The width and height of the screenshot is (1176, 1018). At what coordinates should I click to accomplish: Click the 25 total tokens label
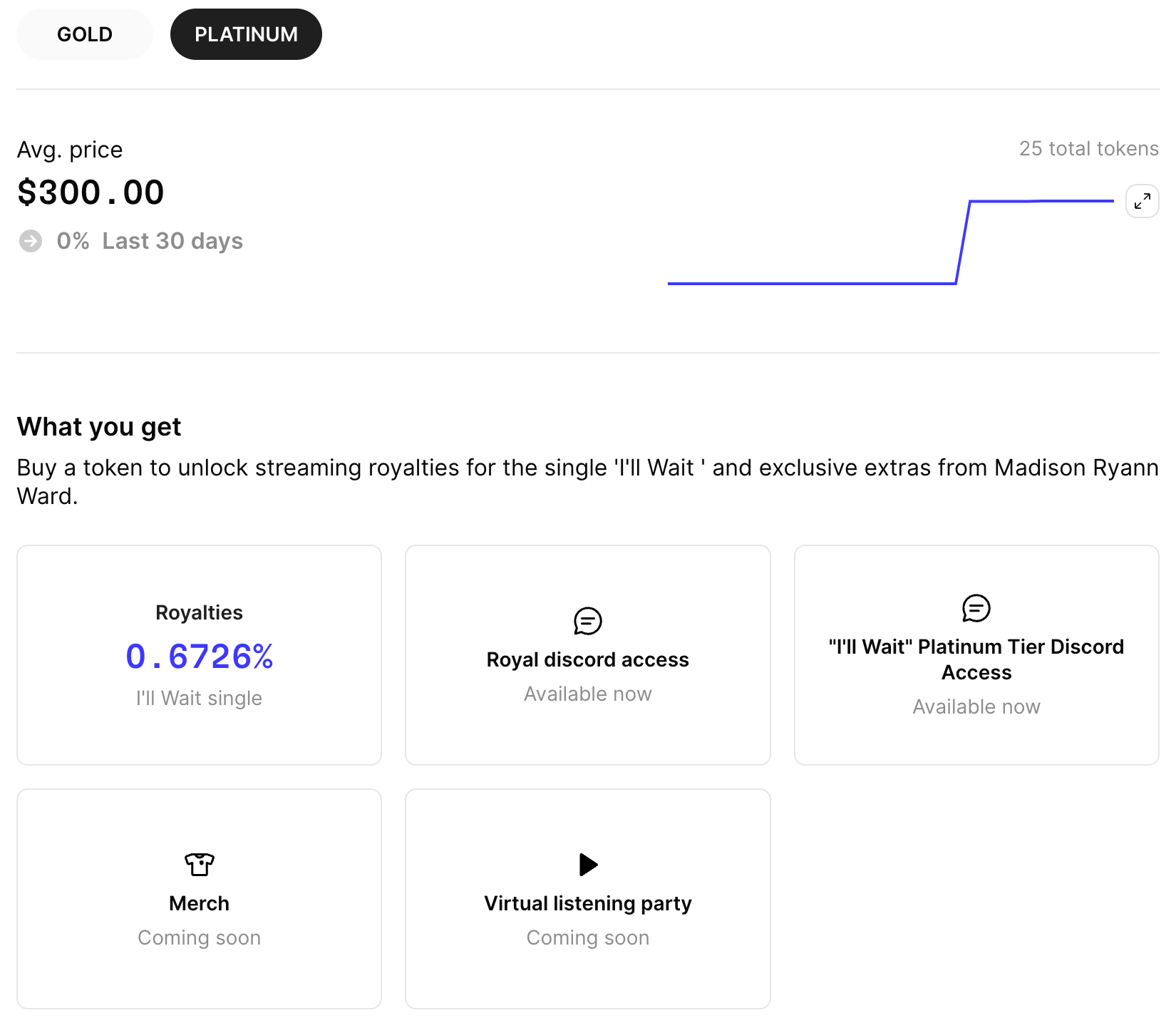[x=1088, y=149]
